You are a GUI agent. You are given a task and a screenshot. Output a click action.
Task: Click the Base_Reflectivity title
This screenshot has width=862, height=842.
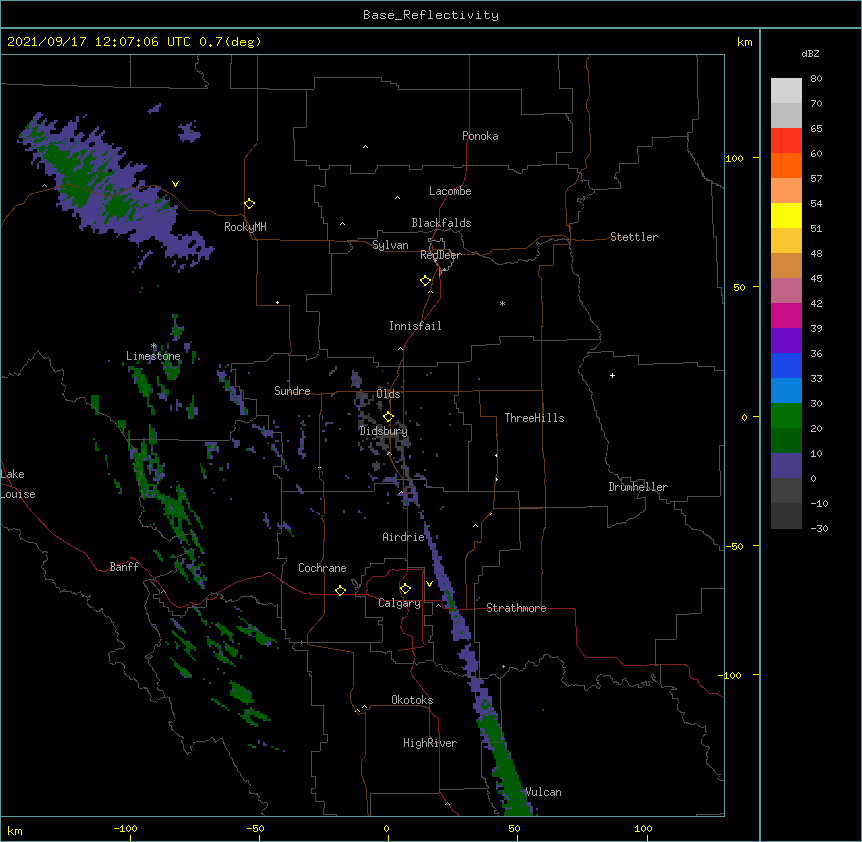(431, 15)
